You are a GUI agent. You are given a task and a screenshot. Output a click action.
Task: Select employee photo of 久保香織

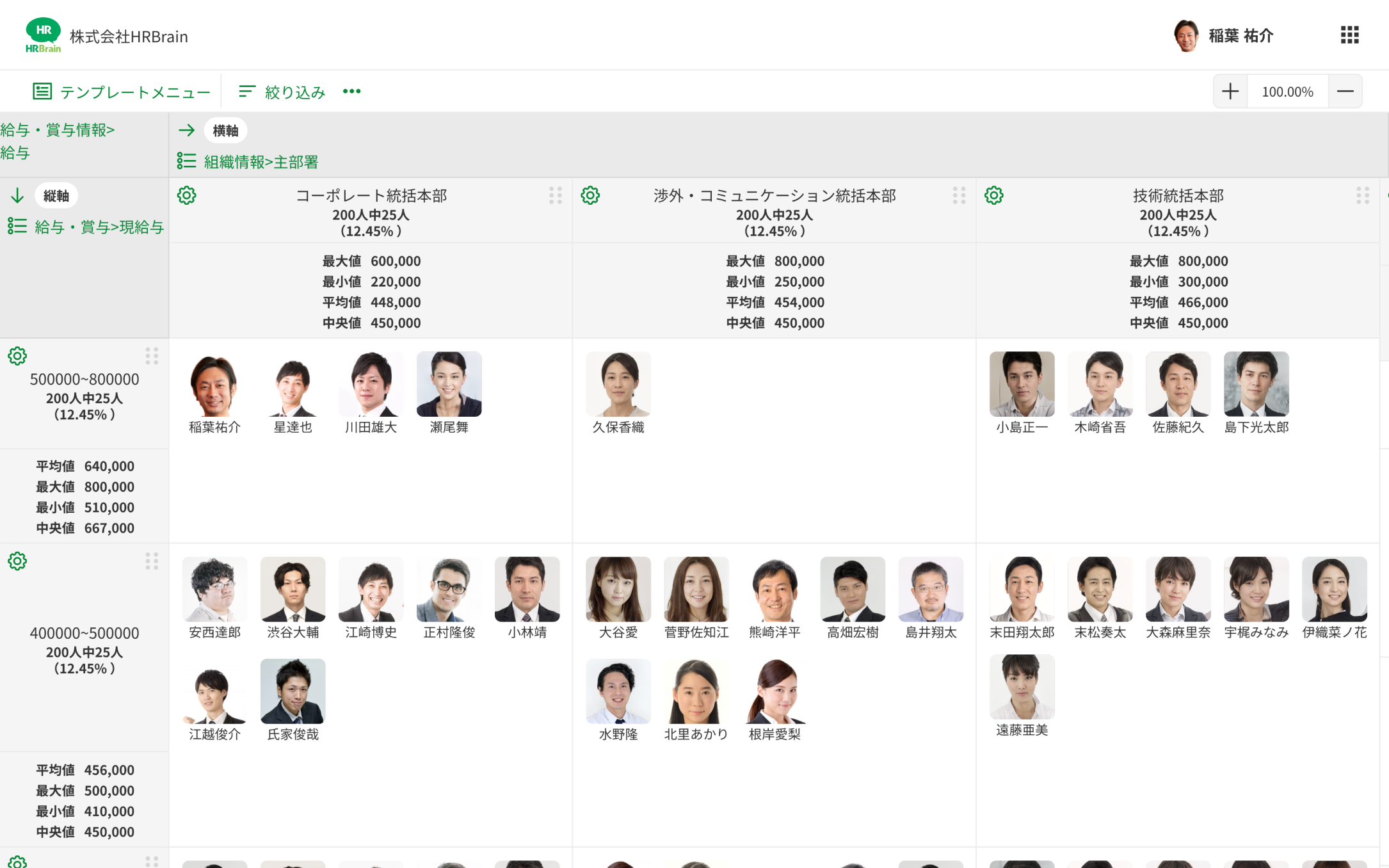618,384
